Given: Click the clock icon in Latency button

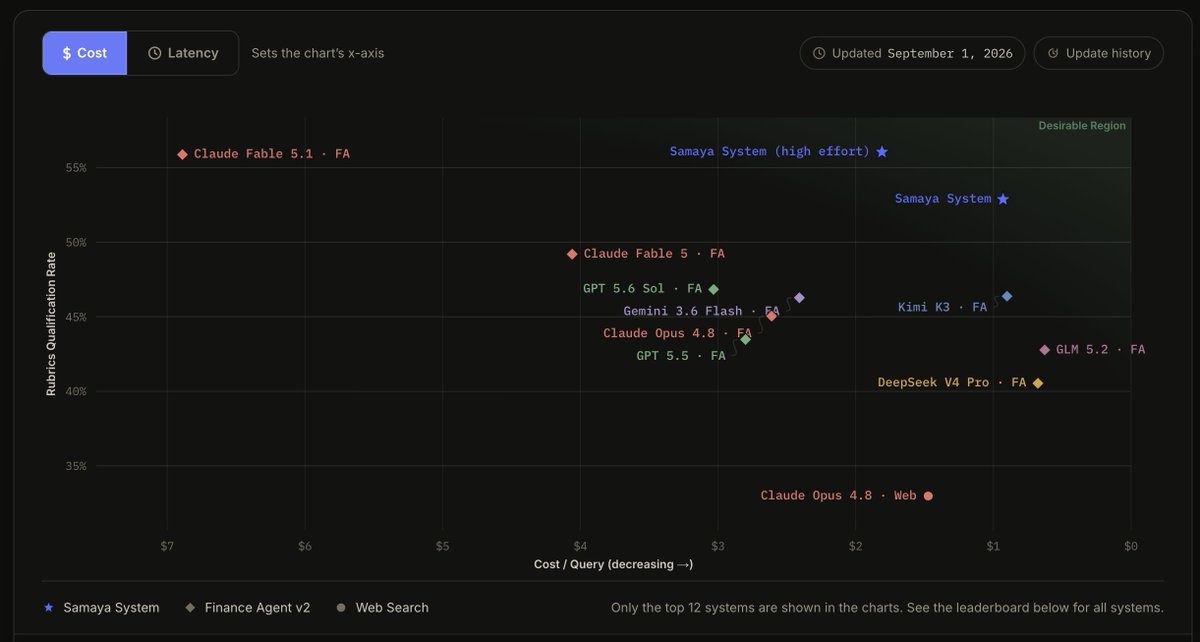Looking at the screenshot, I should pyautogui.click(x=154, y=53).
